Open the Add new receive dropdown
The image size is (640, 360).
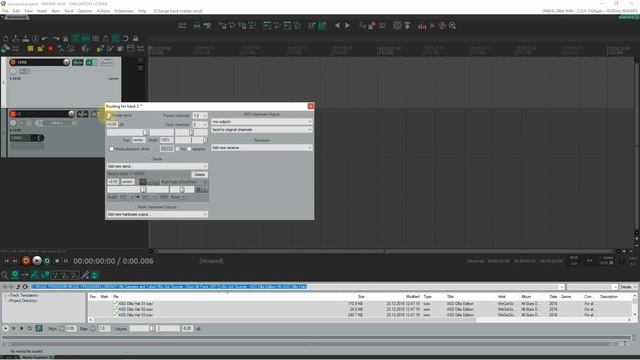pos(262,147)
